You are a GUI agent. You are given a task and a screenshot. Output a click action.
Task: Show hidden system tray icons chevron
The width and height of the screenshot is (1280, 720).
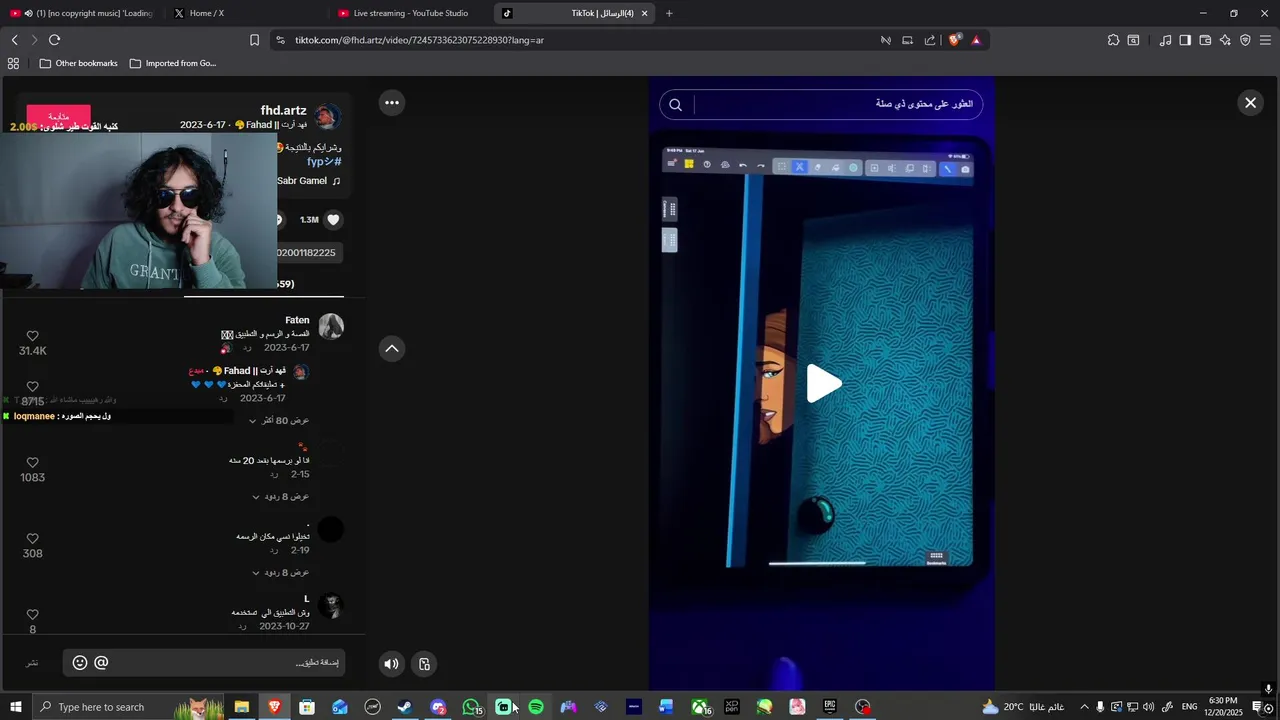click(1083, 707)
